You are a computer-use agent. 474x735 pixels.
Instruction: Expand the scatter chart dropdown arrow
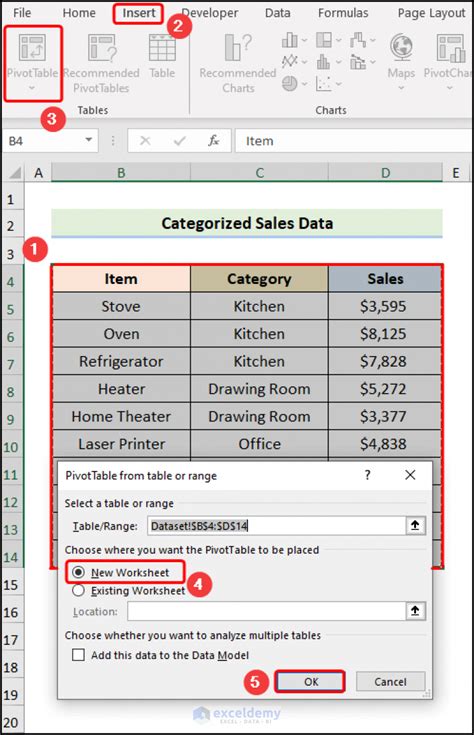(x=339, y=84)
